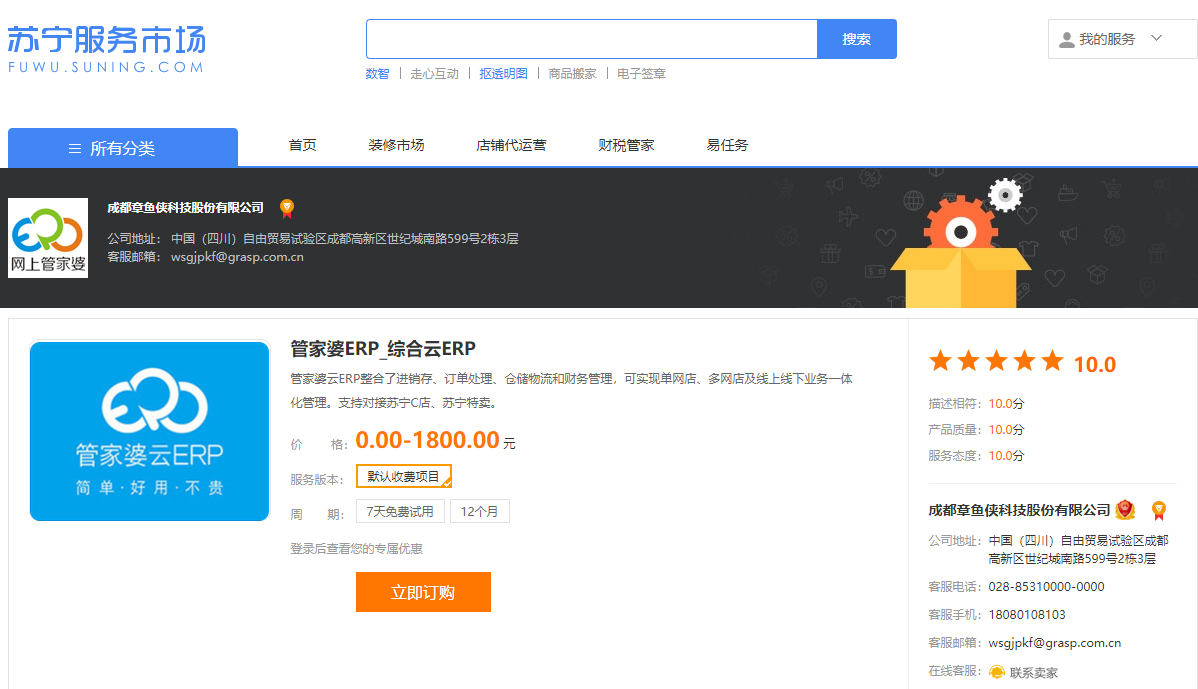Click the company name in the right sidebar
The image size is (1198, 689).
1019,510
